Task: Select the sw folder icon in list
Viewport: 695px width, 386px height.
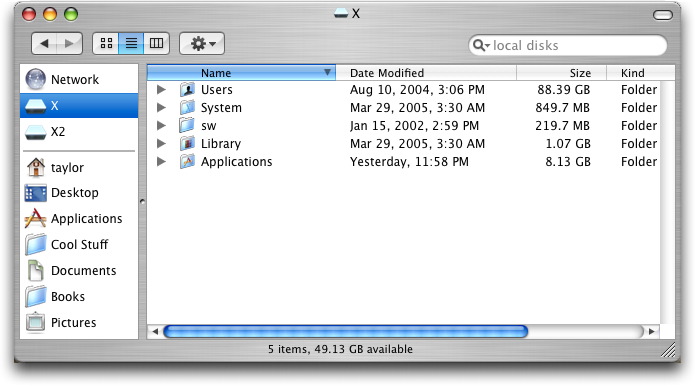Action: tap(187, 125)
